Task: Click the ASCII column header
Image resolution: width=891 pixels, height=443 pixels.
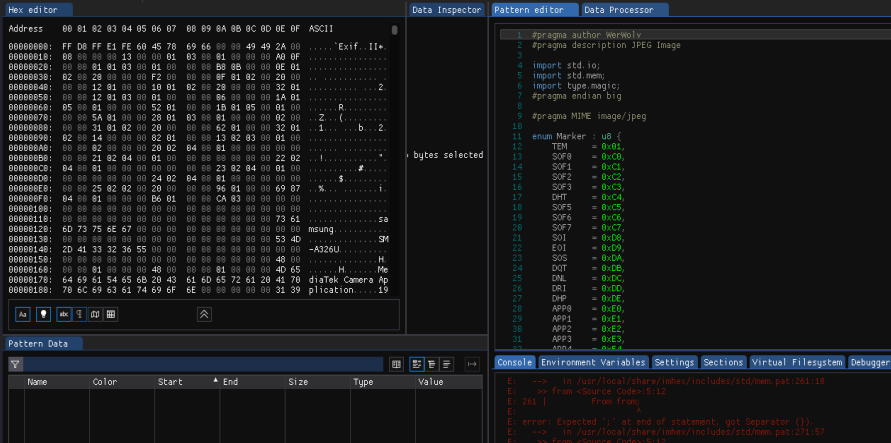Action: (320, 28)
